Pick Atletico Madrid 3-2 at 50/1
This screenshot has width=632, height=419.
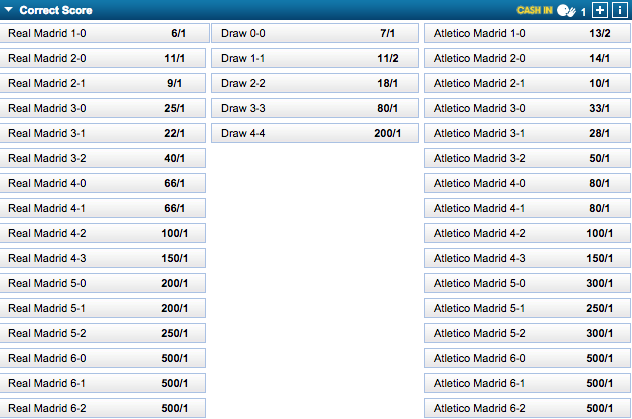[x=527, y=158]
